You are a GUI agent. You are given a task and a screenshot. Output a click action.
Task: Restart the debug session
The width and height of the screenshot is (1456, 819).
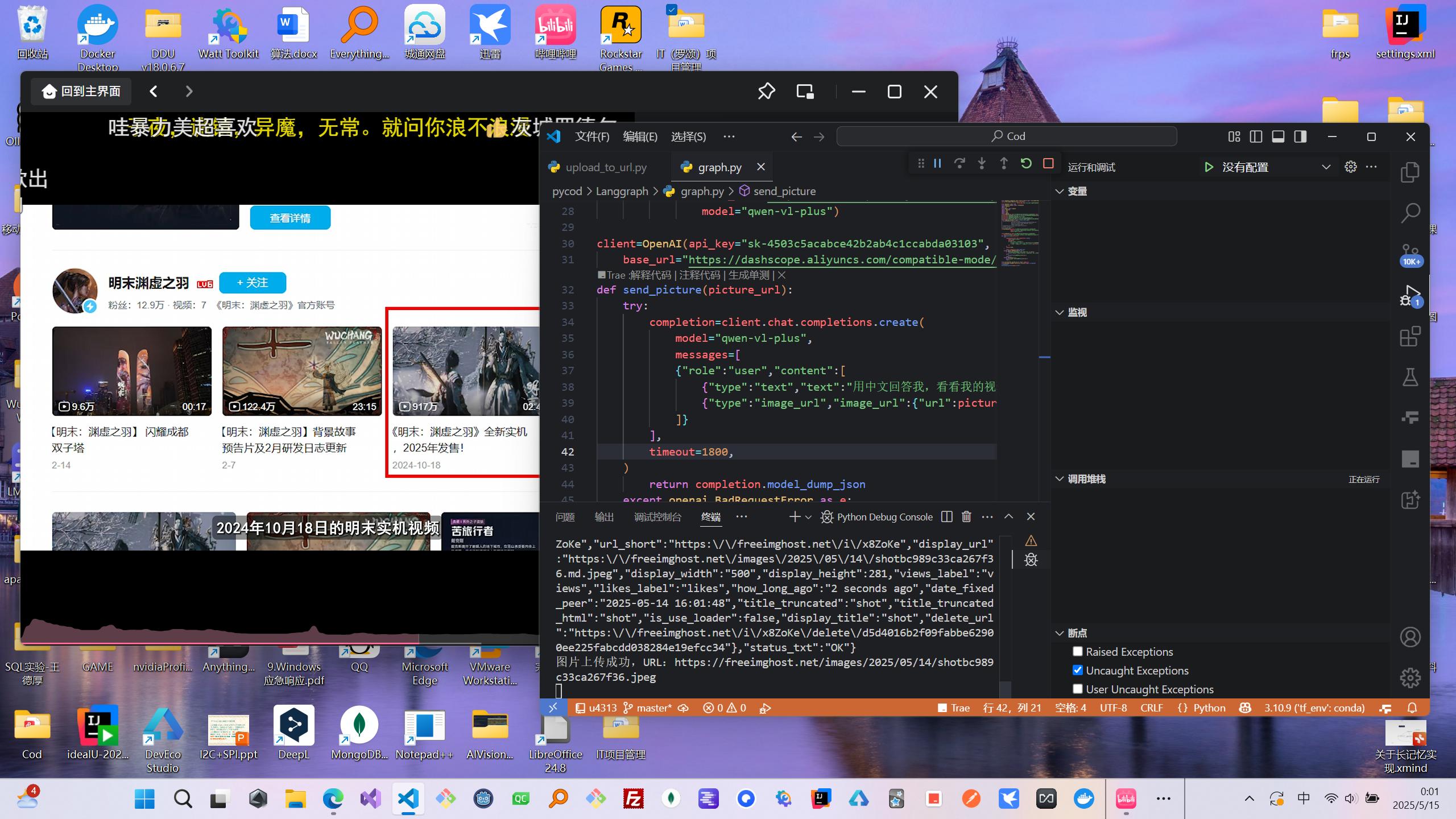1026,164
